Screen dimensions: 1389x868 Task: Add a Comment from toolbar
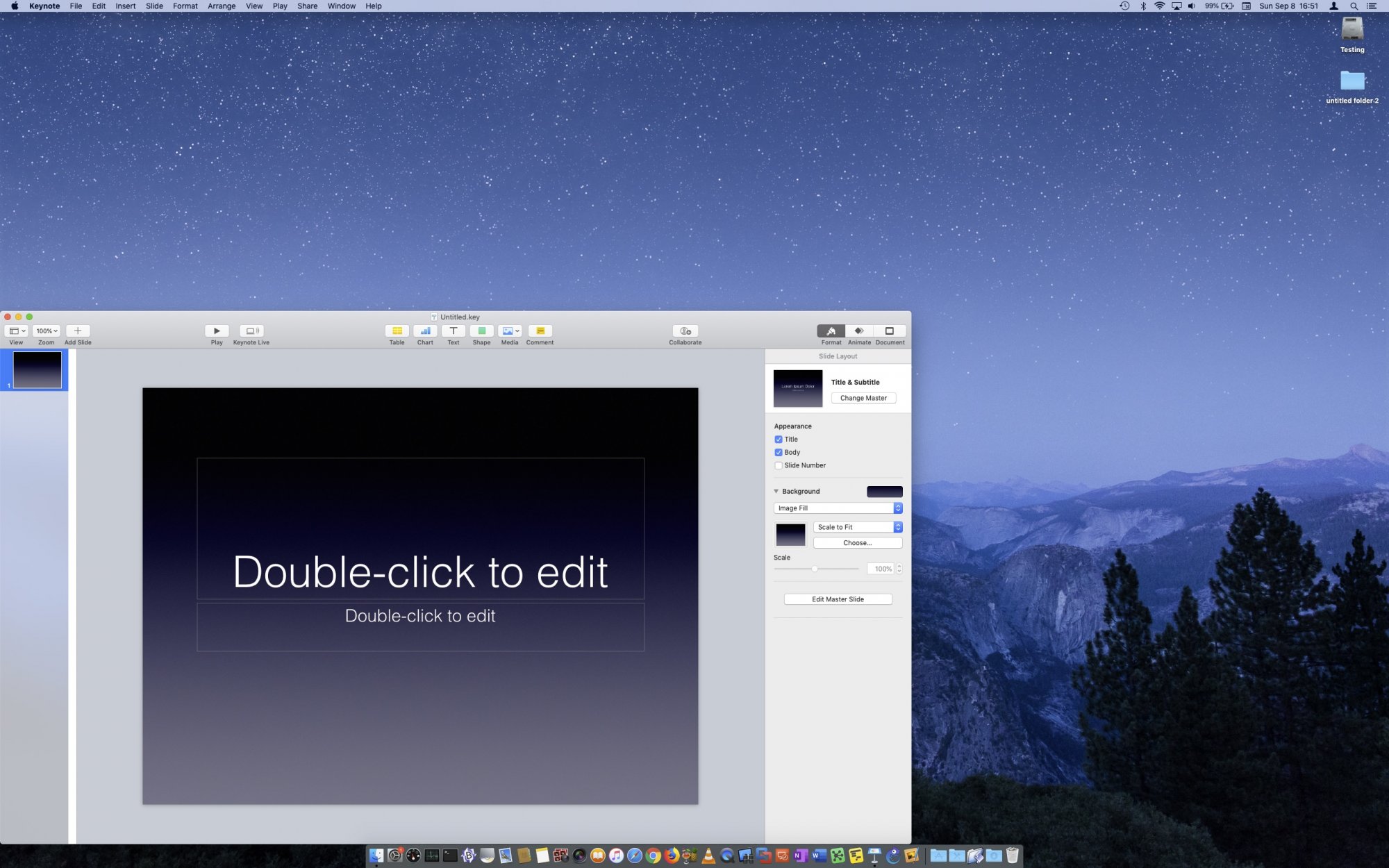pos(540,331)
